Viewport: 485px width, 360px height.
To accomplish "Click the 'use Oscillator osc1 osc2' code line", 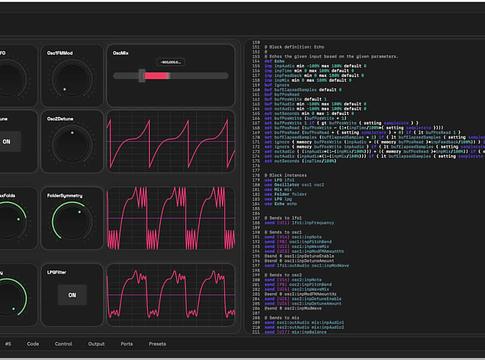I will 294,185.
